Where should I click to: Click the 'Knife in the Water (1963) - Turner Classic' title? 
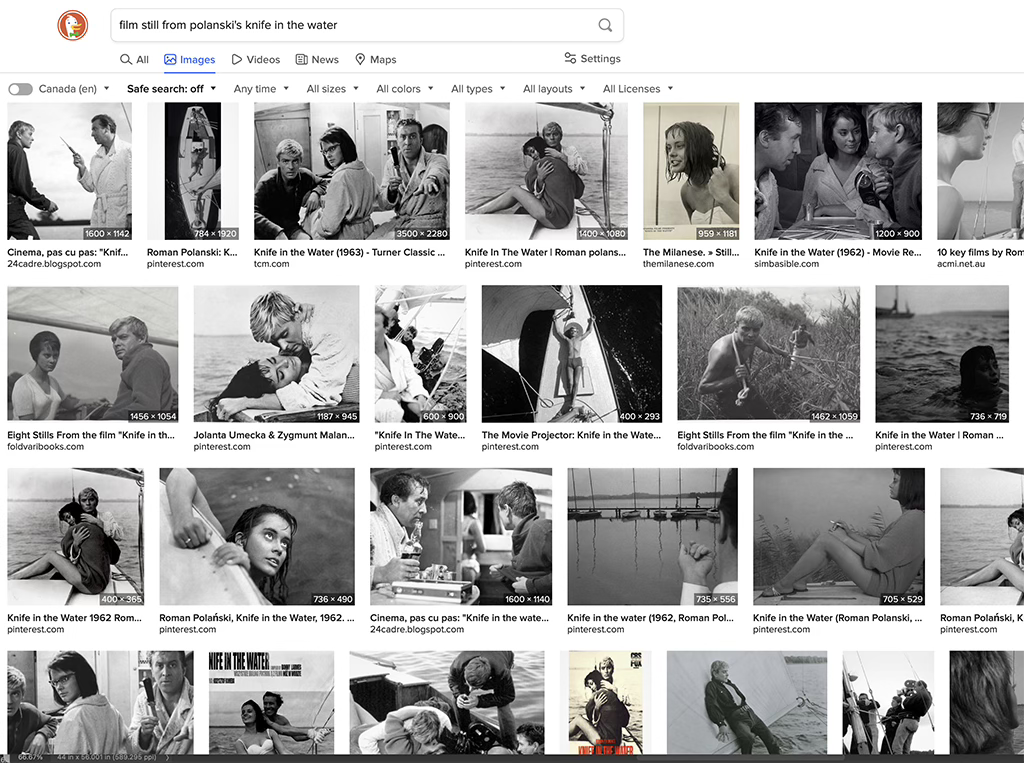pos(349,252)
